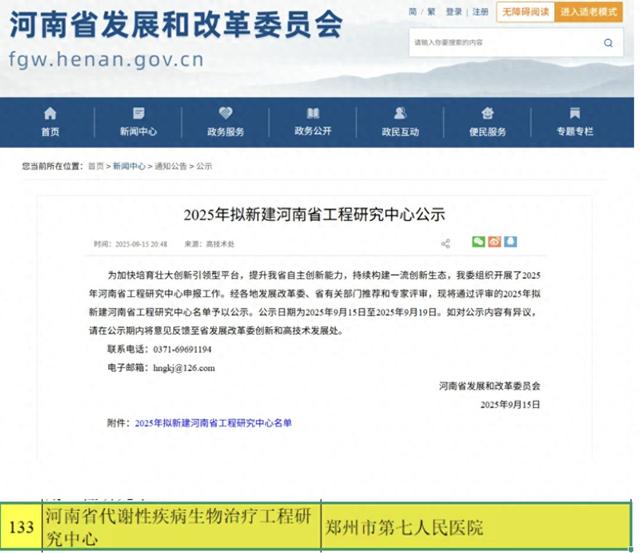
Task: Click the news icon above 新闻中心
Action: [x=138, y=113]
